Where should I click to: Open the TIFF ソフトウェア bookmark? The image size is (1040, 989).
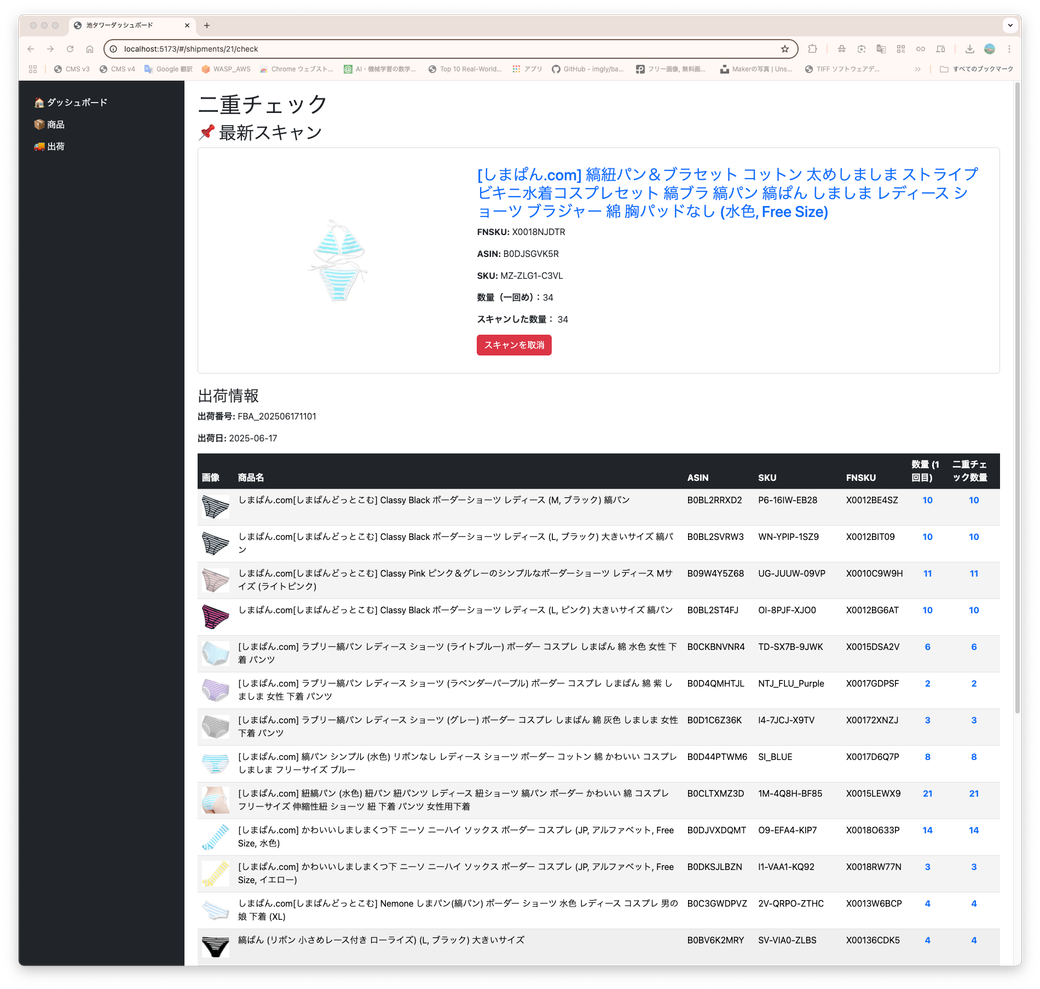click(x=842, y=69)
